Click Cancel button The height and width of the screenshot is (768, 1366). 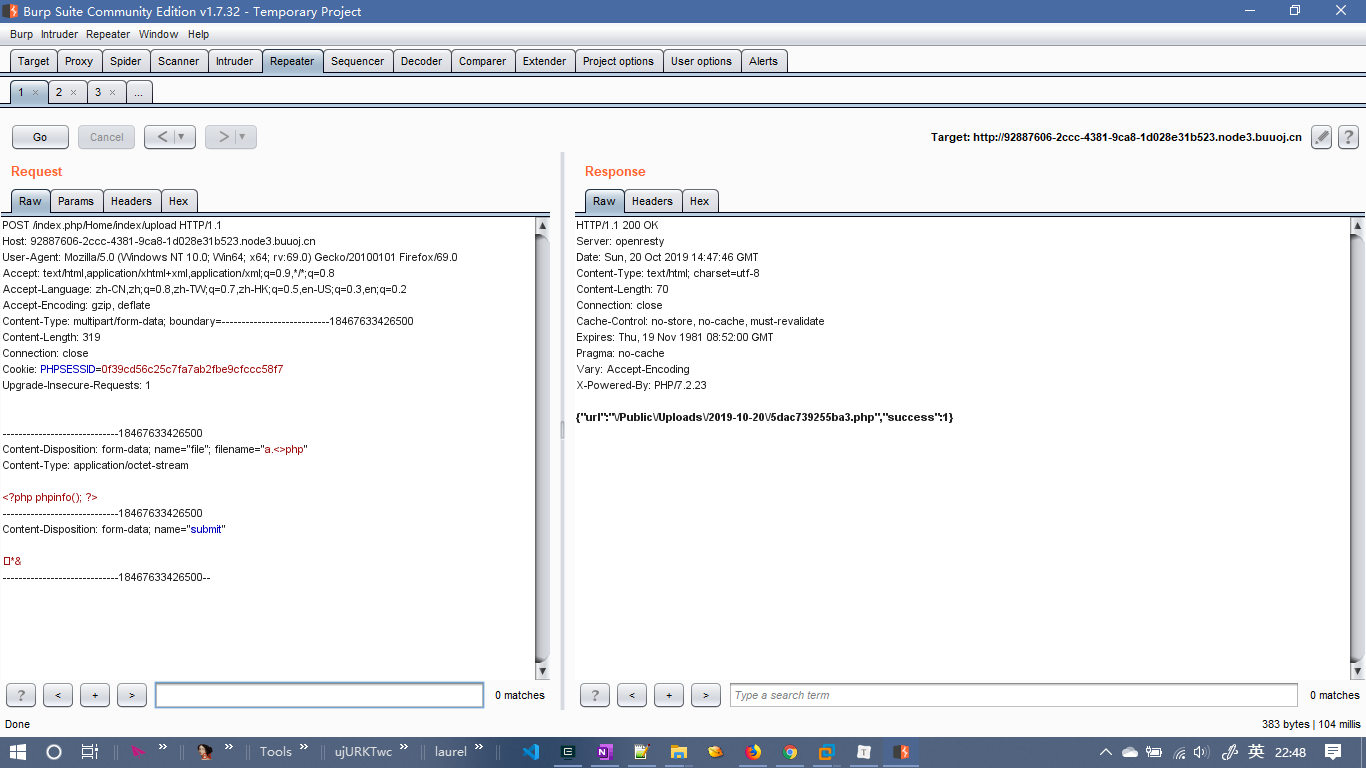click(x=107, y=137)
